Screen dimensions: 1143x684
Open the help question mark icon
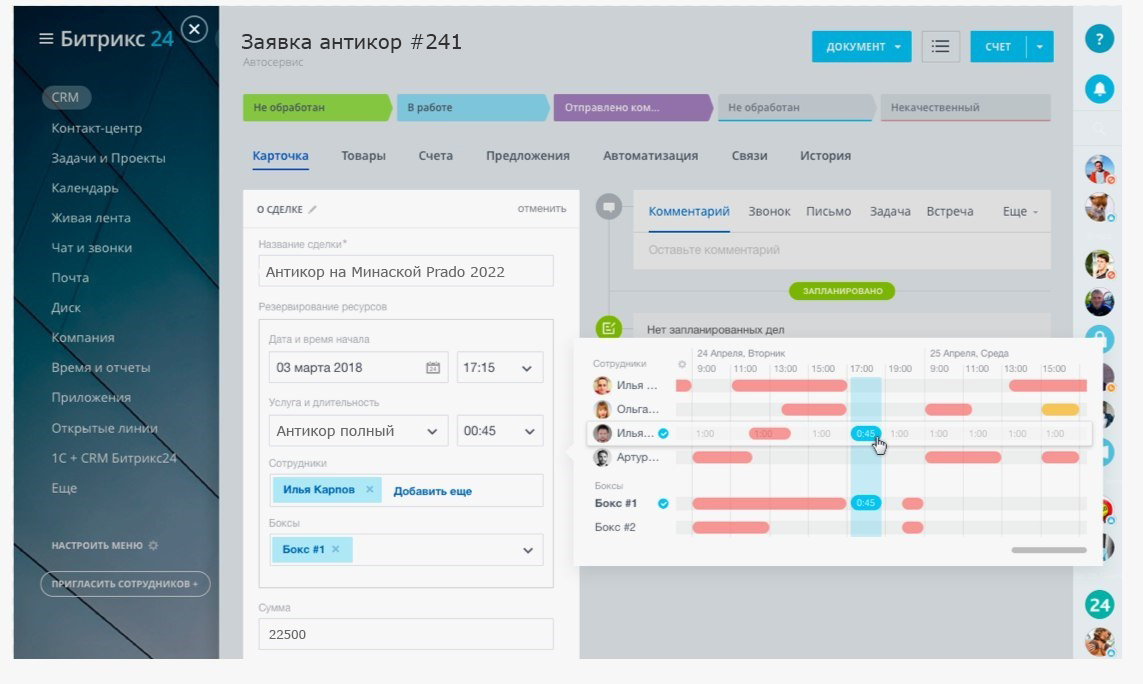pyautogui.click(x=1099, y=39)
